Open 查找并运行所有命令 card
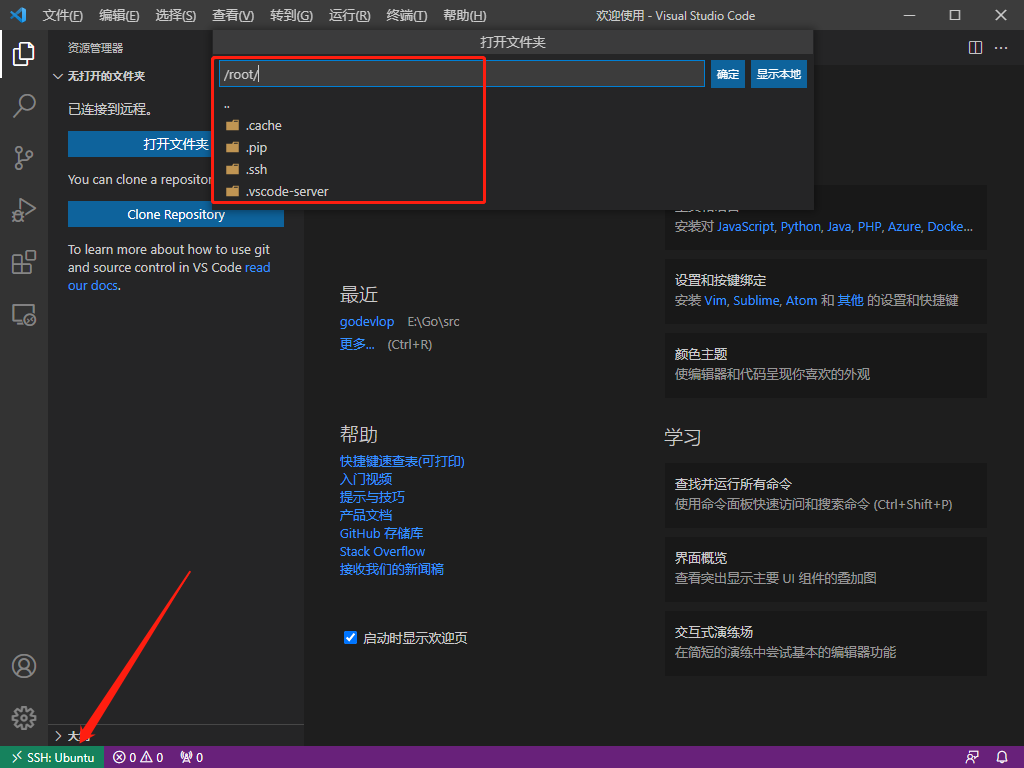This screenshot has width=1024, height=768. click(825, 495)
